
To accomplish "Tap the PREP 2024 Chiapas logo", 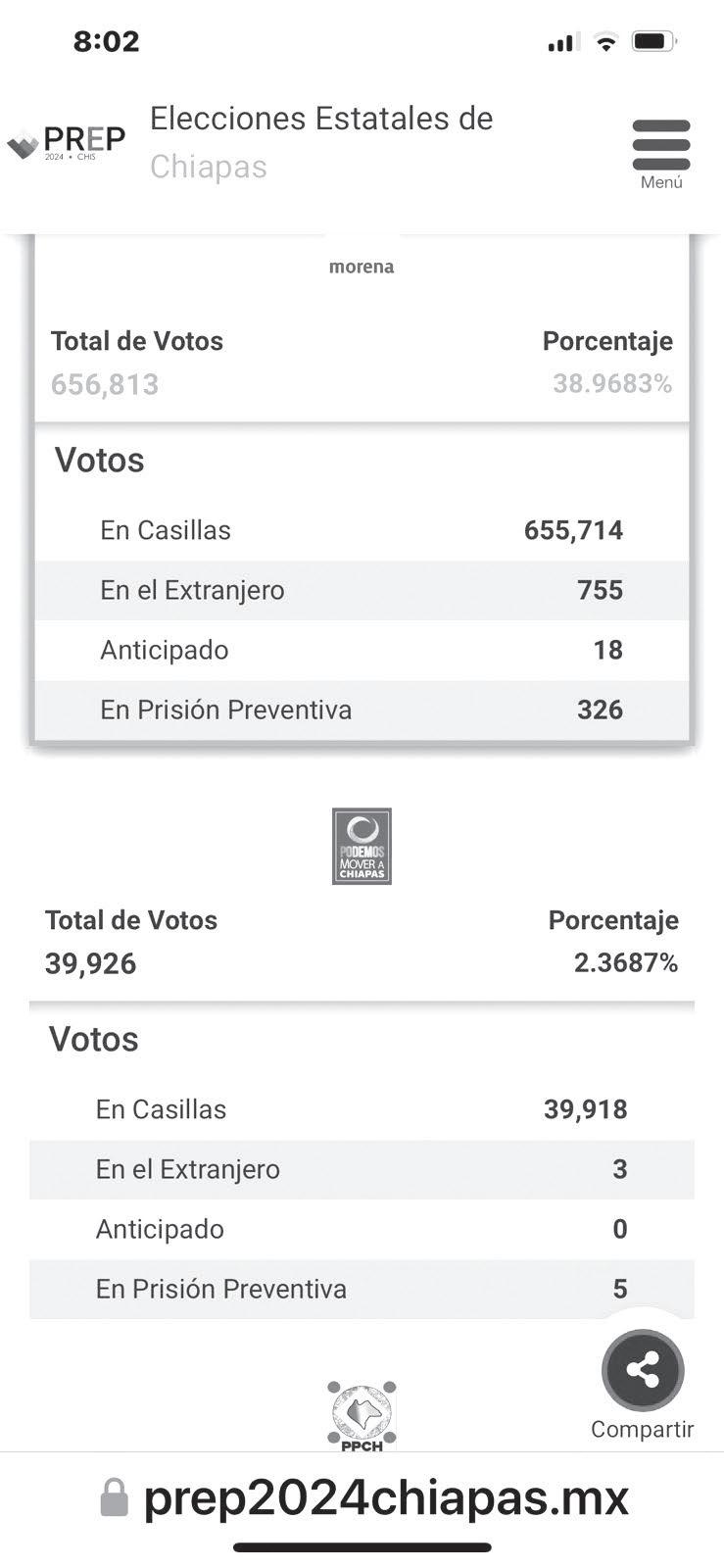I will (x=67, y=143).
